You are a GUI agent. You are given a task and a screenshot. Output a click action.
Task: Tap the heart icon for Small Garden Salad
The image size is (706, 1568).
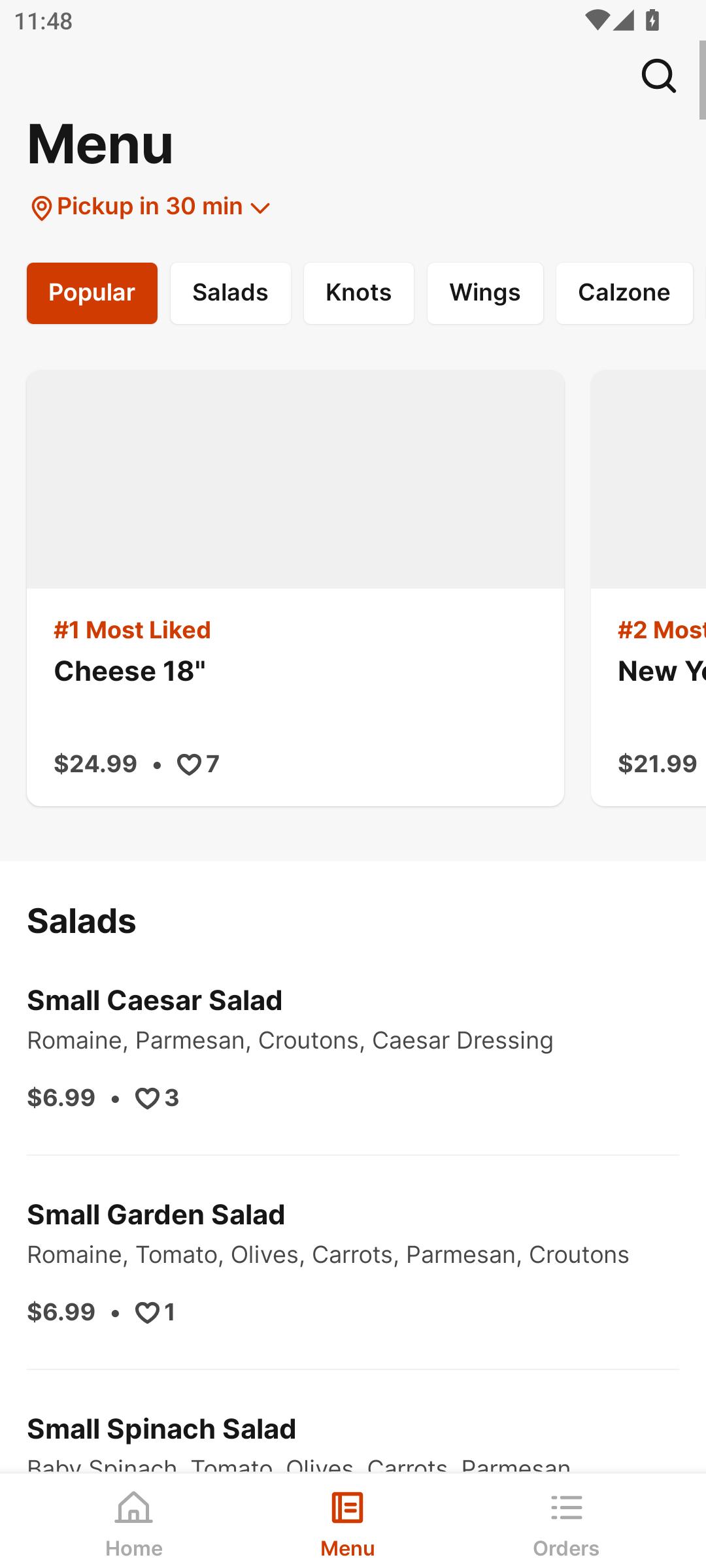point(147,1313)
